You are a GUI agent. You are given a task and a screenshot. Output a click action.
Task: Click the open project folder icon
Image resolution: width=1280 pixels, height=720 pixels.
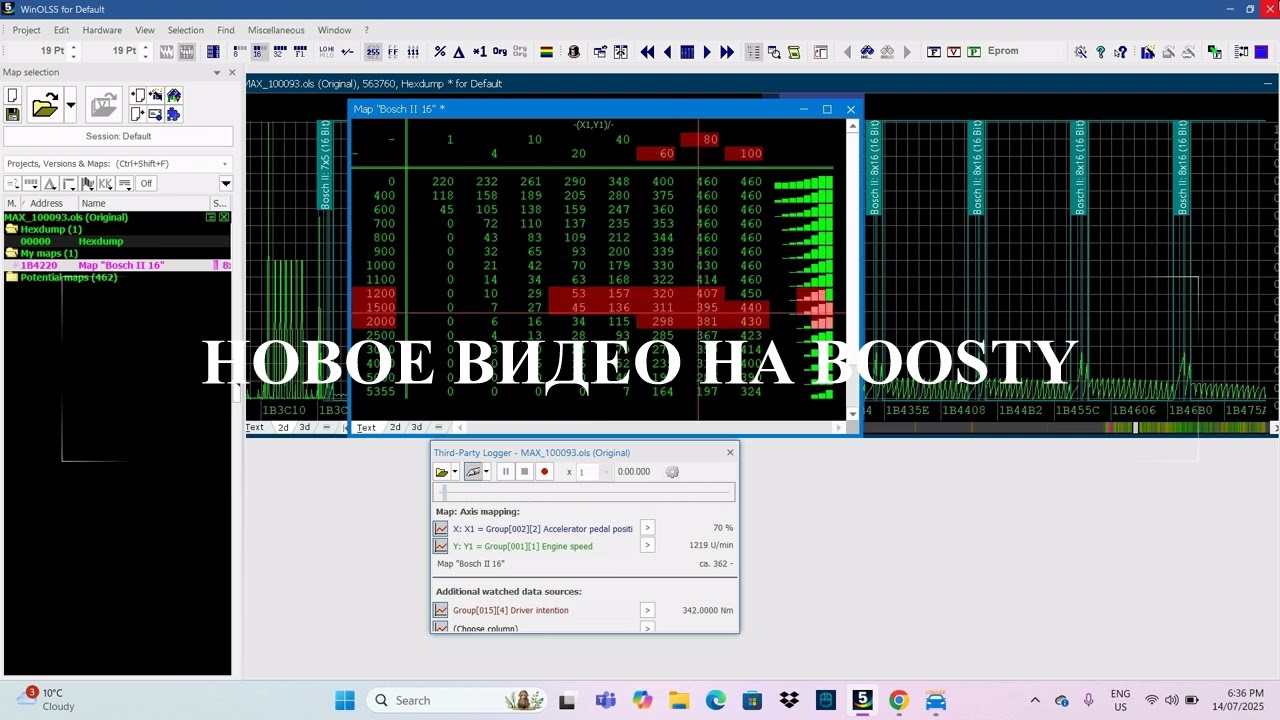45,105
